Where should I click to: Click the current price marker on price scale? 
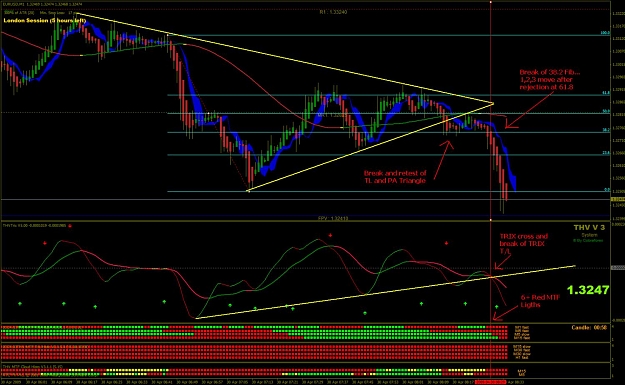tap(618, 199)
